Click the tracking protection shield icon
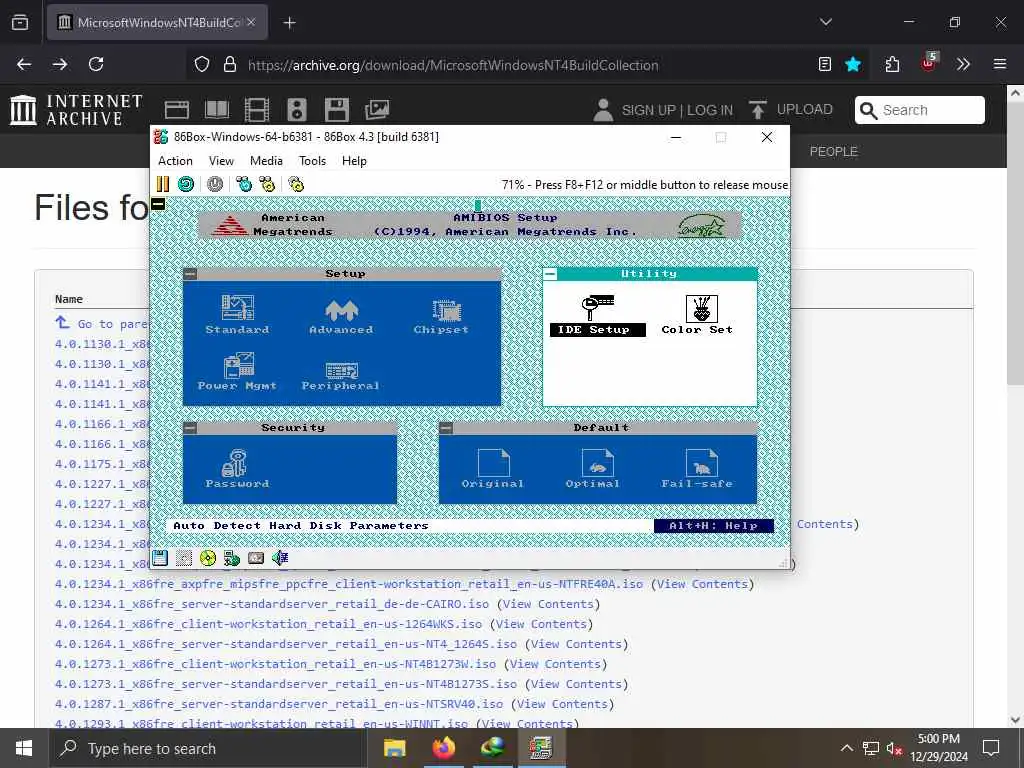 (x=202, y=65)
